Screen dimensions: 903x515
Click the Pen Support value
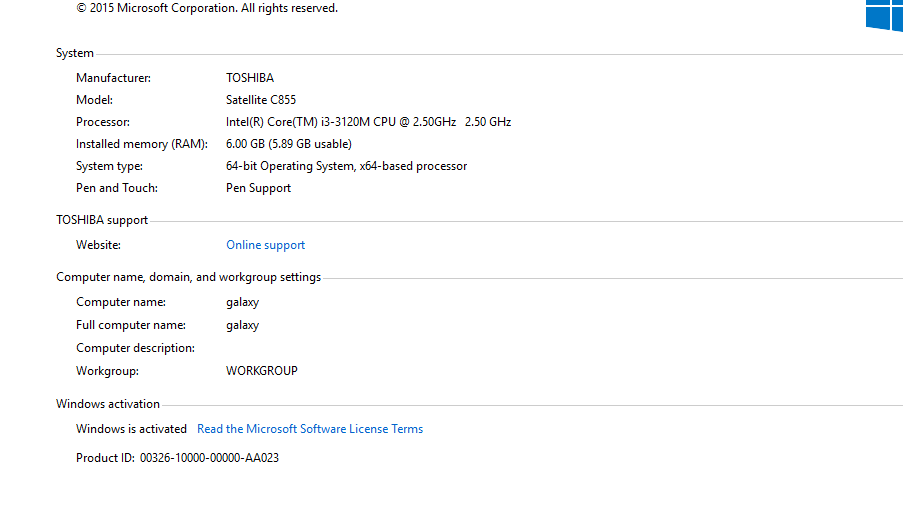[258, 188]
